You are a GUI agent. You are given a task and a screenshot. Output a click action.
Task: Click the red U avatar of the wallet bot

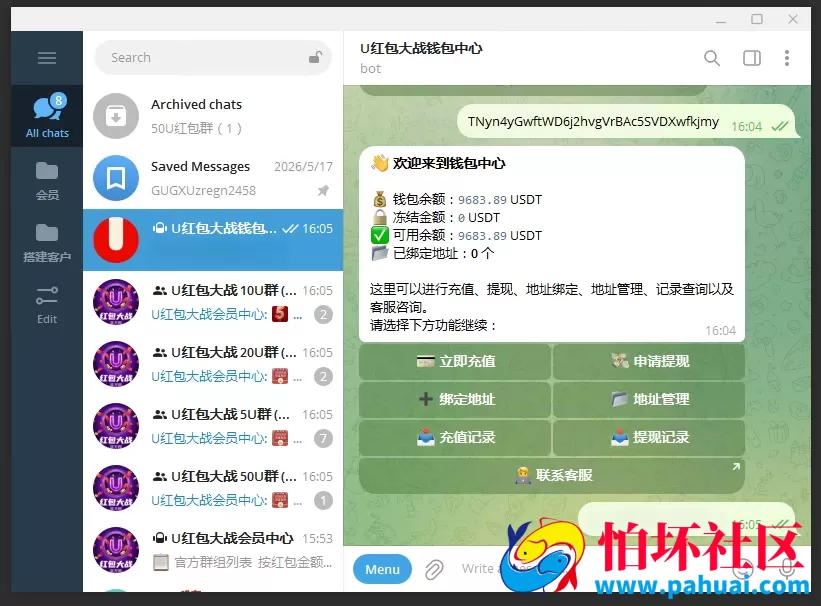116,240
